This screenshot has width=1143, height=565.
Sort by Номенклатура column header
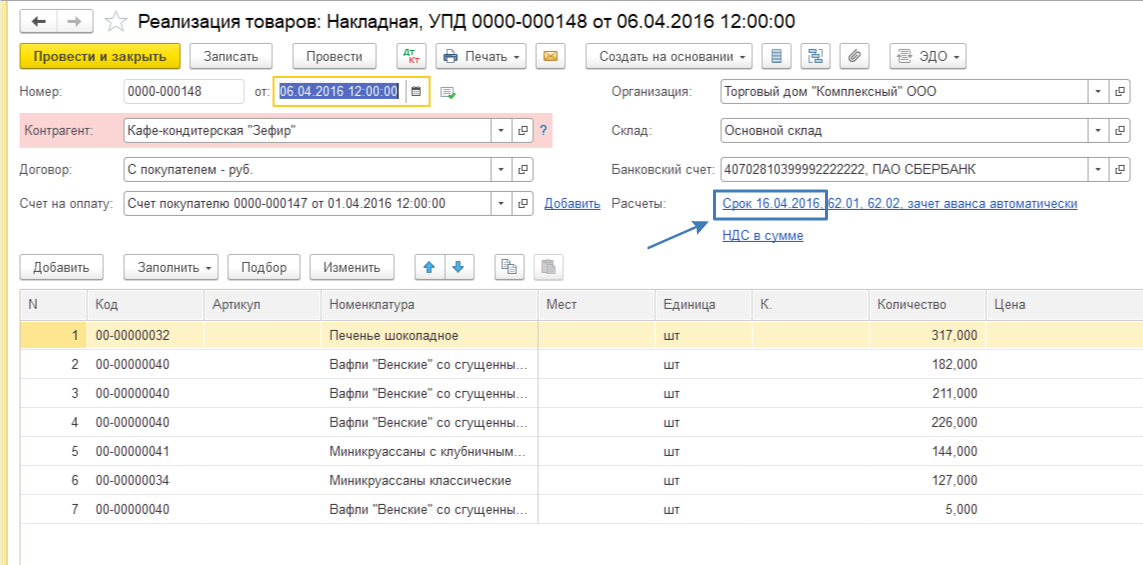coord(429,305)
